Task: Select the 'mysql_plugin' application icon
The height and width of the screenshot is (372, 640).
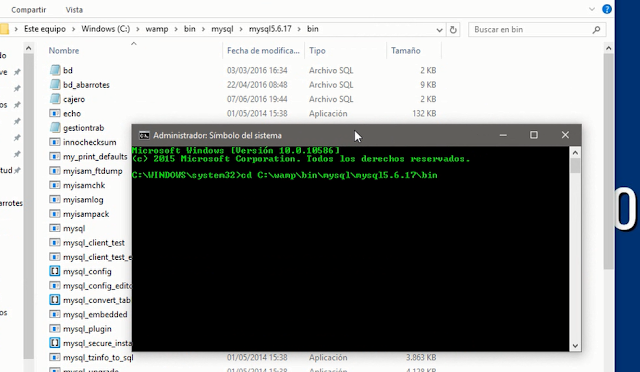Action: point(55,329)
